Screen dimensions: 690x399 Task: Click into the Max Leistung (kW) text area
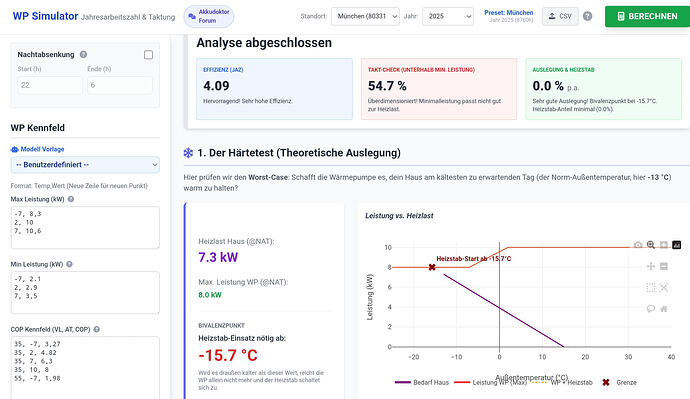pyautogui.click(x=85, y=227)
